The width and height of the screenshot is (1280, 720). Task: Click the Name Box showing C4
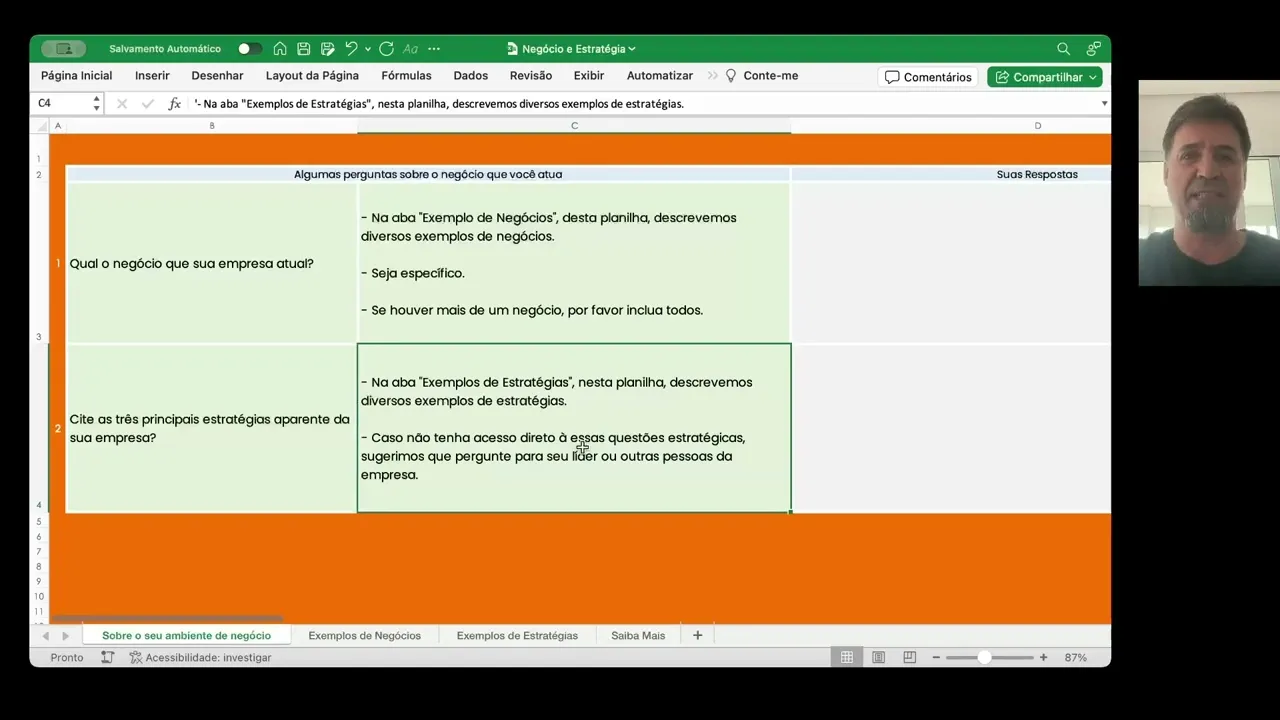(x=62, y=103)
